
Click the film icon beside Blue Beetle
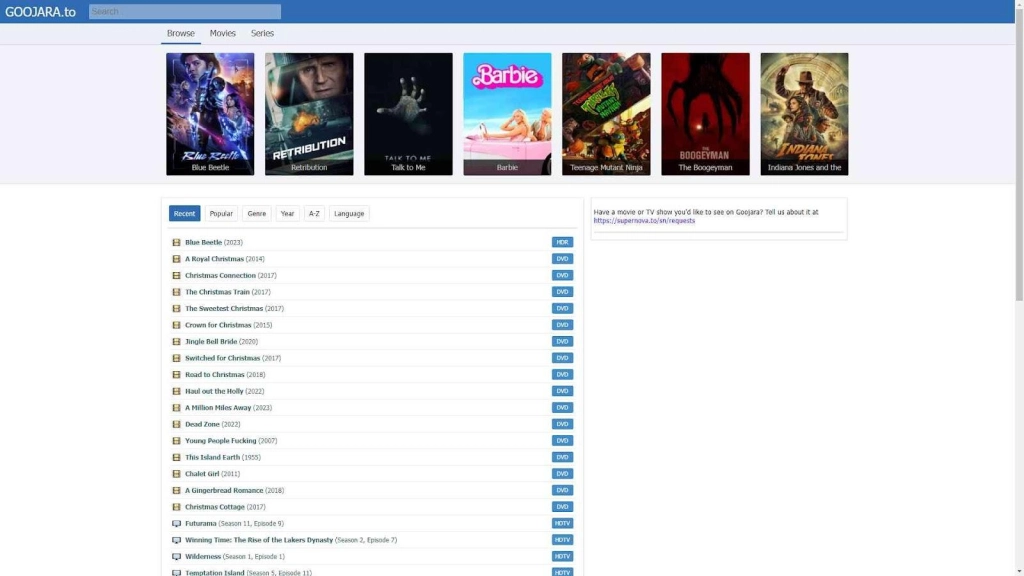pyautogui.click(x=176, y=241)
